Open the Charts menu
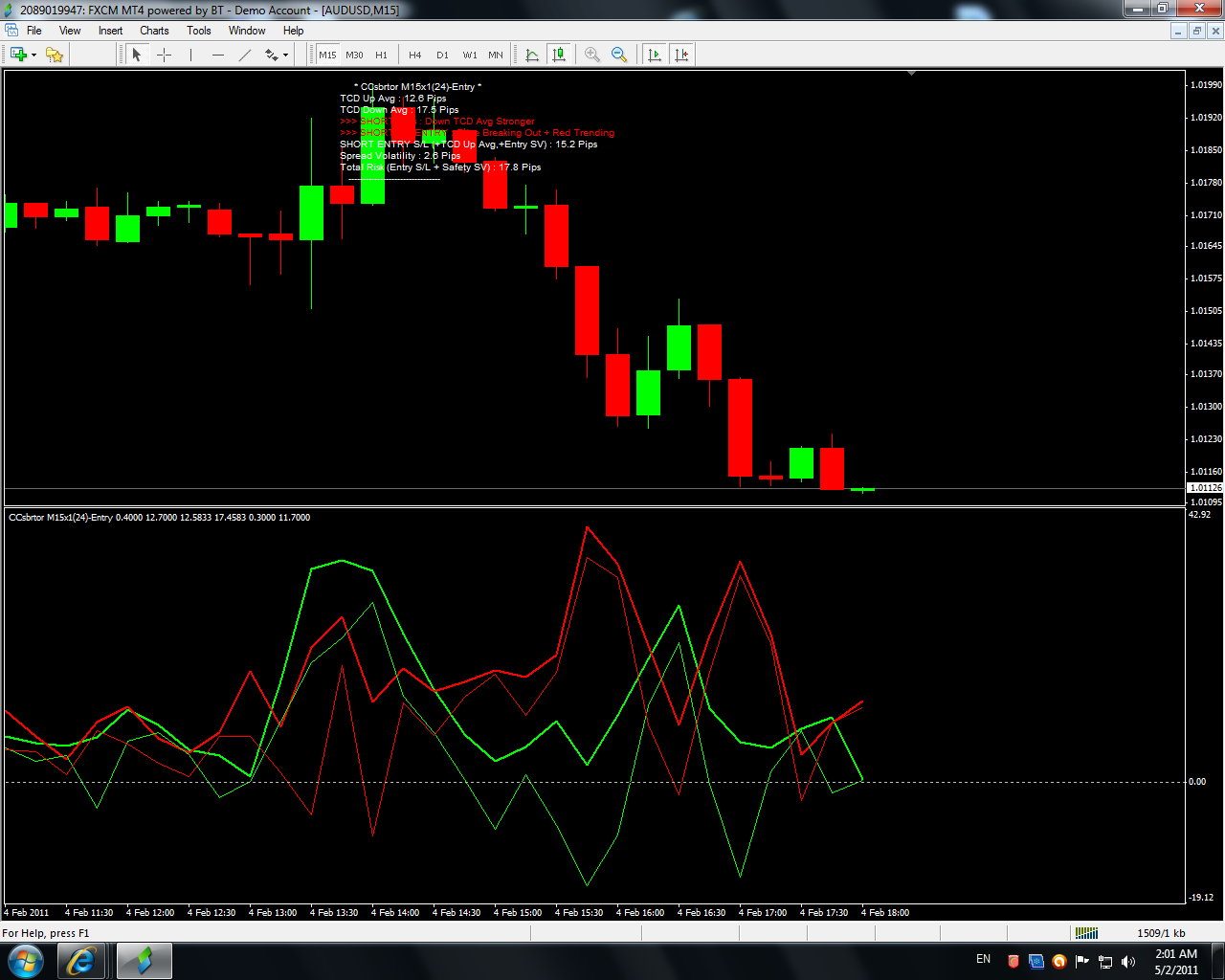The height and width of the screenshot is (980, 1225). pos(154,31)
